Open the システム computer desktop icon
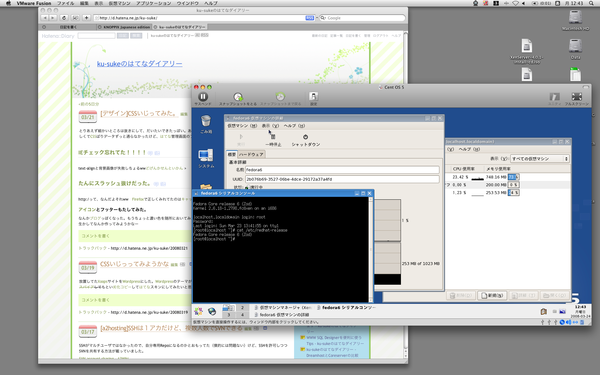This screenshot has height=375, width=600. [206, 155]
